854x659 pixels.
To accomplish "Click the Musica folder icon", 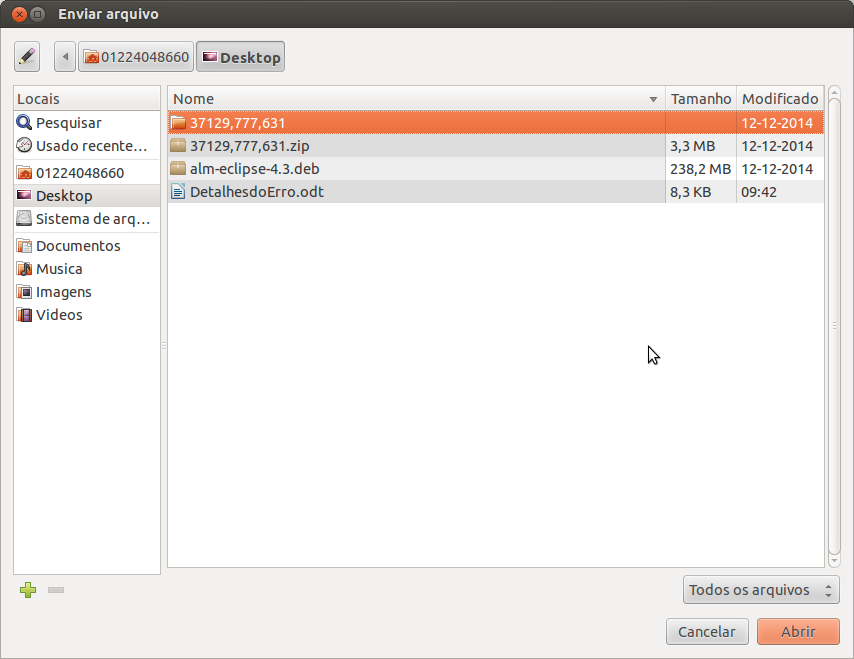I will point(24,269).
